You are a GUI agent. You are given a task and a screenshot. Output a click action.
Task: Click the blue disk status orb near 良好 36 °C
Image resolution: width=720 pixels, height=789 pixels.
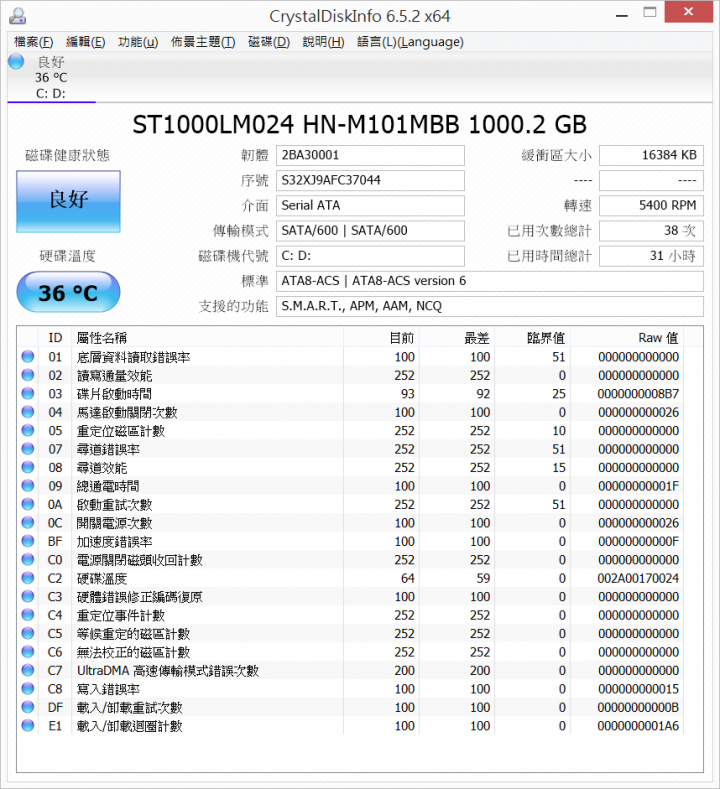click(16, 61)
